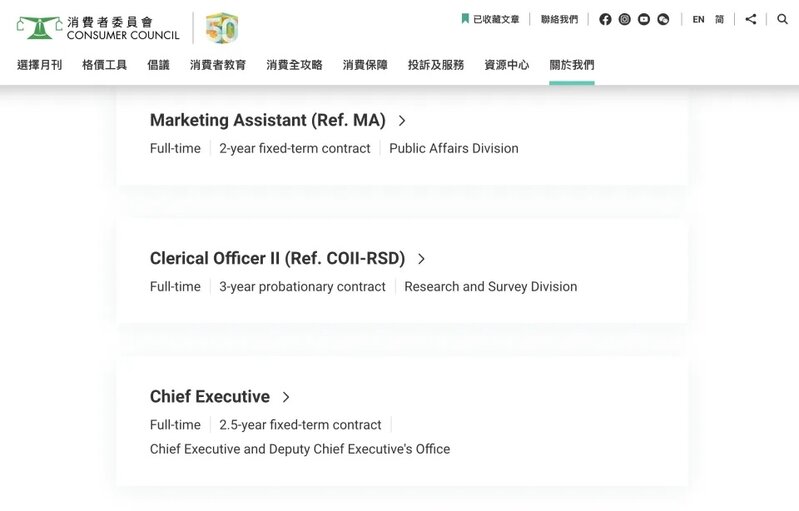This screenshot has width=799, height=511.
Task: Click the green bookmark saved-articles icon
Action: [x=465, y=19]
